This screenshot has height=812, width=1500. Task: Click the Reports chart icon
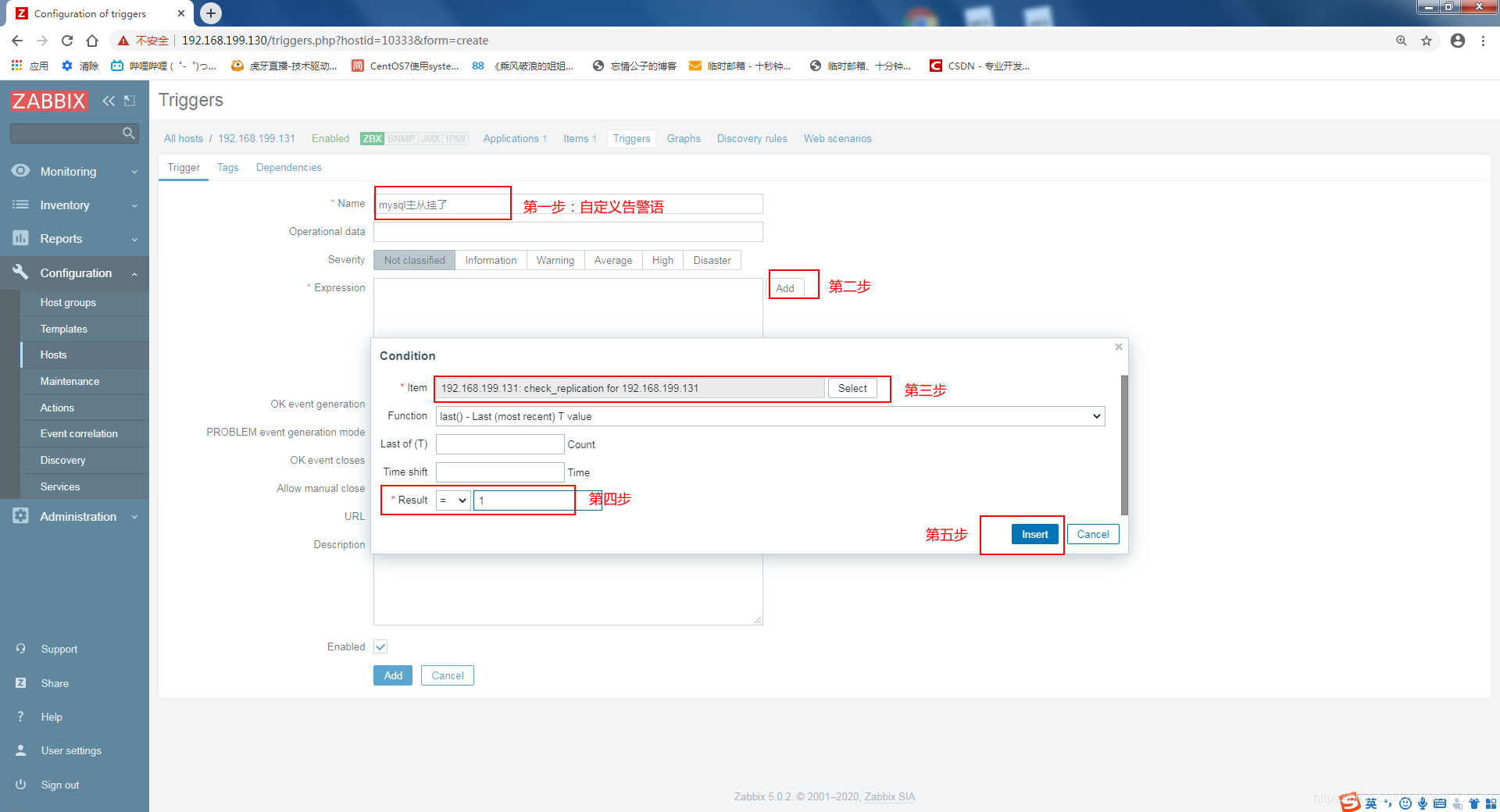[x=21, y=238]
